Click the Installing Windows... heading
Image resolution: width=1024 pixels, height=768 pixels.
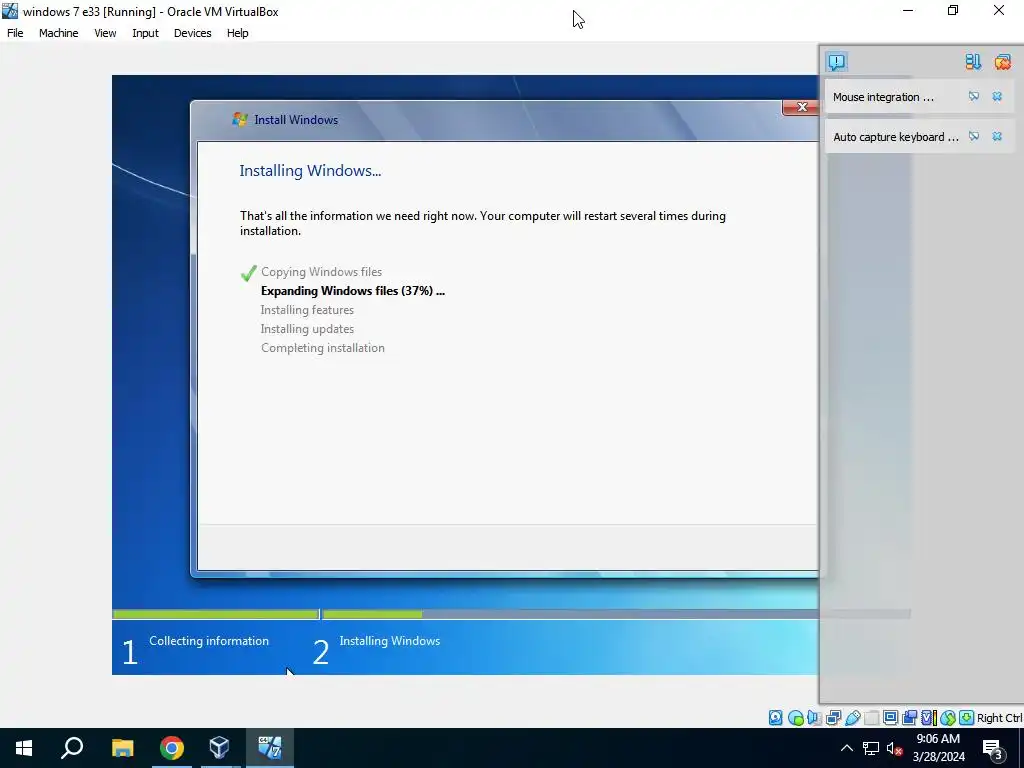click(x=310, y=171)
